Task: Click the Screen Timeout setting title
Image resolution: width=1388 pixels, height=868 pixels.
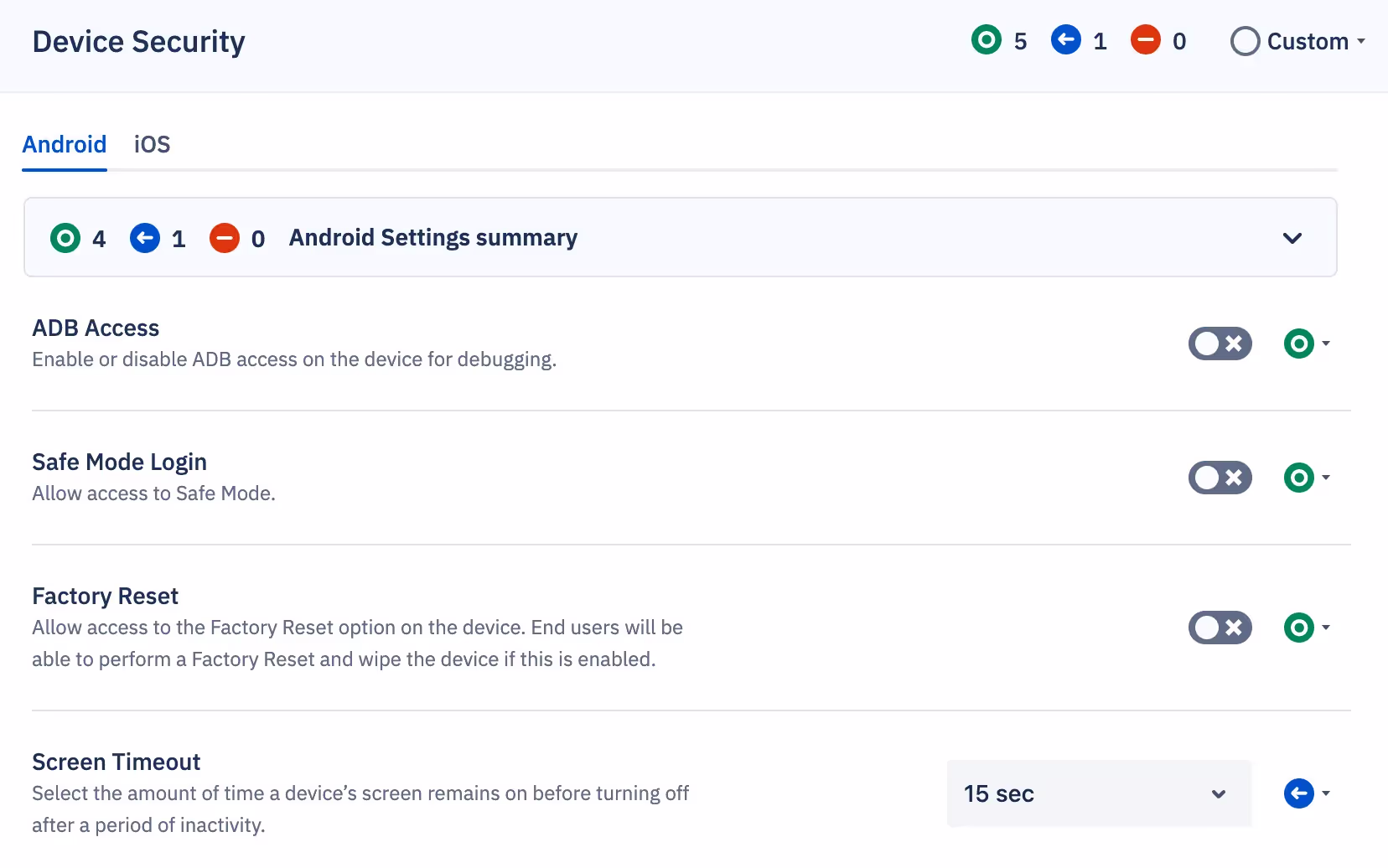Action: tap(117, 762)
